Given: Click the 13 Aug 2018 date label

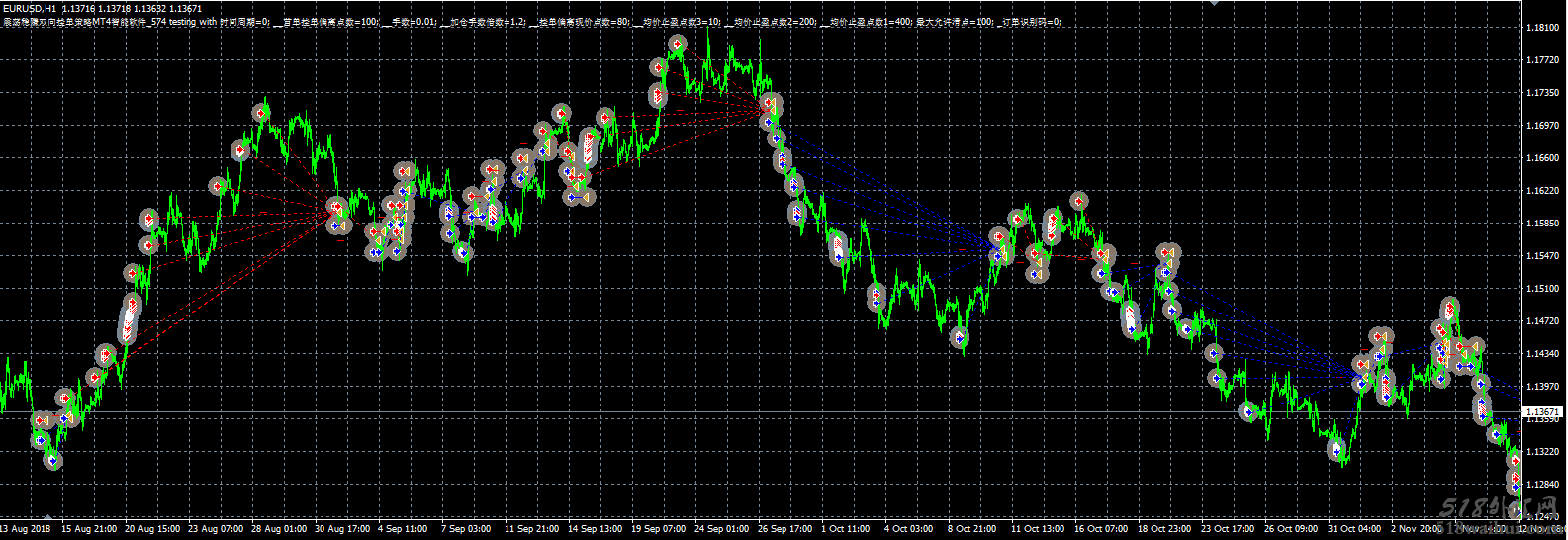Looking at the screenshot, I should (28, 529).
